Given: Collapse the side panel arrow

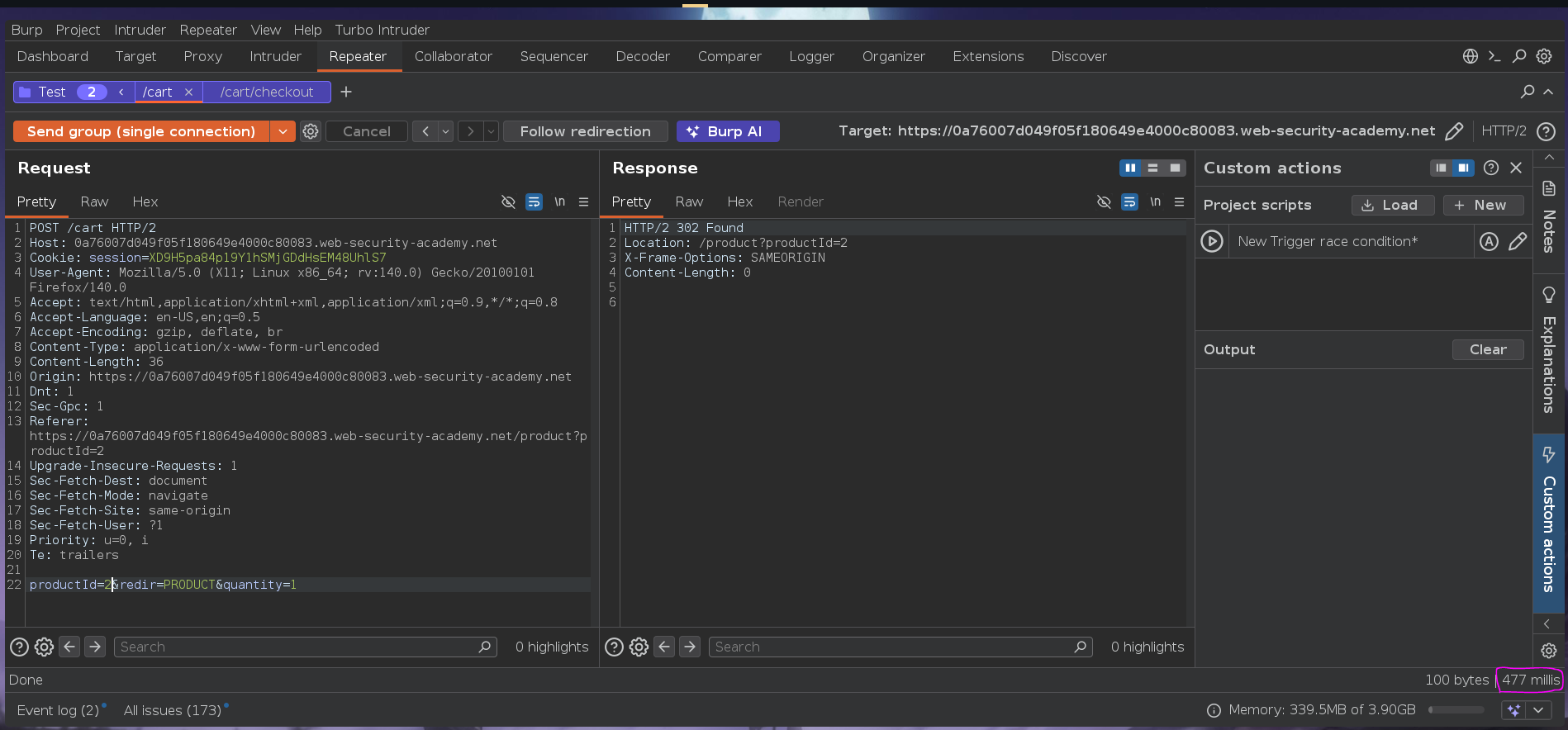Looking at the screenshot, I should (x=1548, y=623).
